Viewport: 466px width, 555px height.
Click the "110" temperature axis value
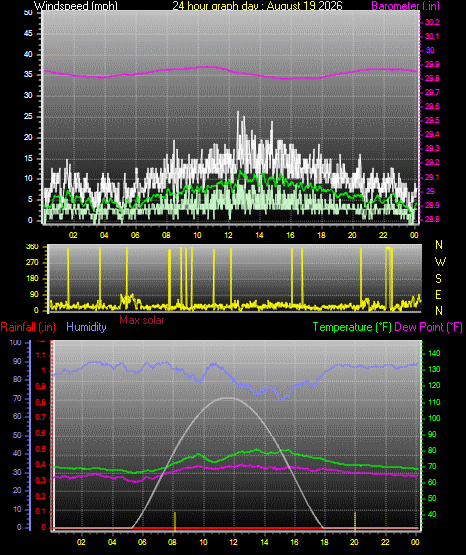[x=434, y=402]
